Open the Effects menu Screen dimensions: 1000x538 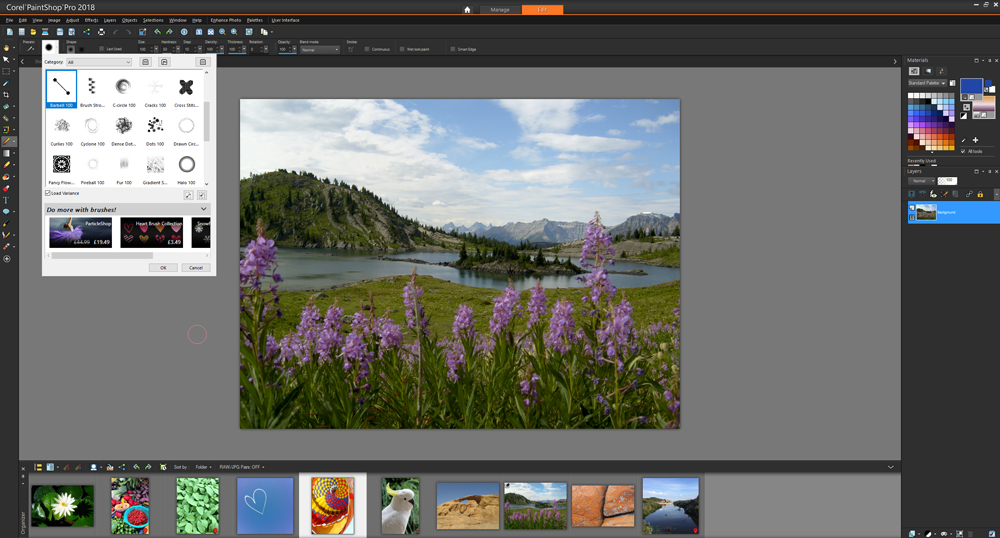point(91,20)
